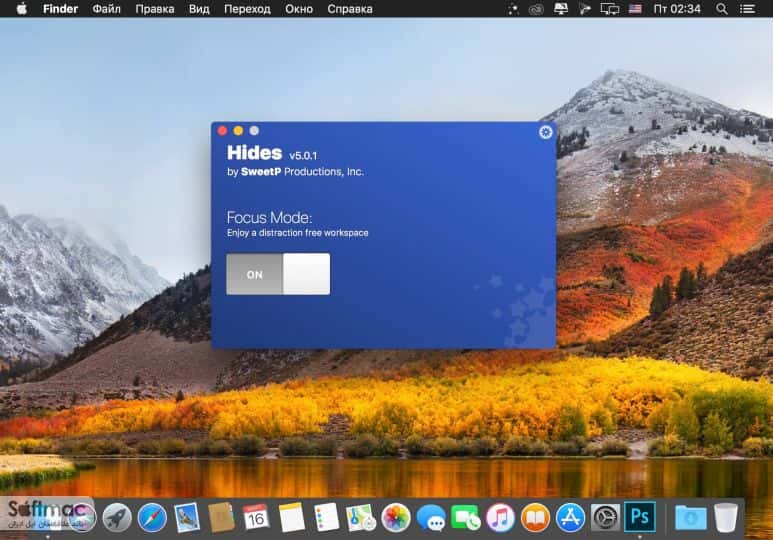Click the arrow-shaped menu bar icon
This screenshot has width=773, height=540.
click(585, 9)
